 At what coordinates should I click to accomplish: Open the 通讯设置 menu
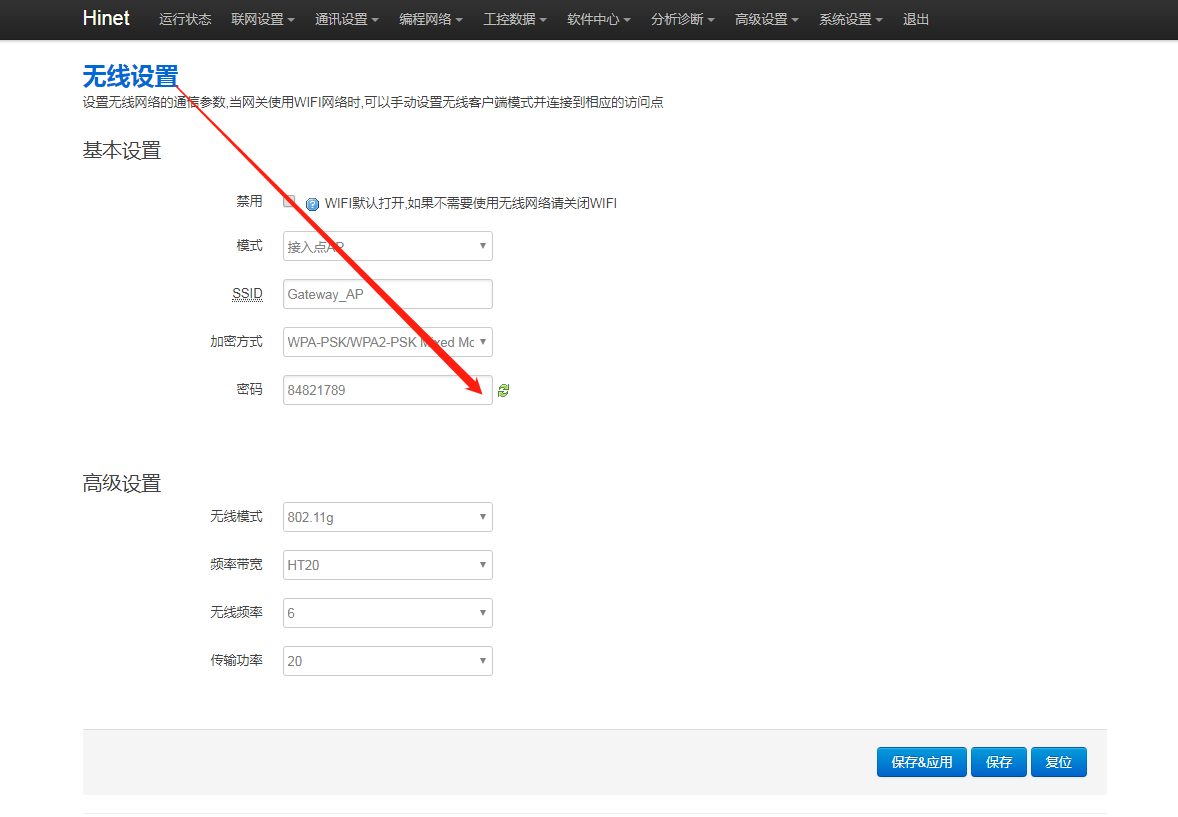346,19
